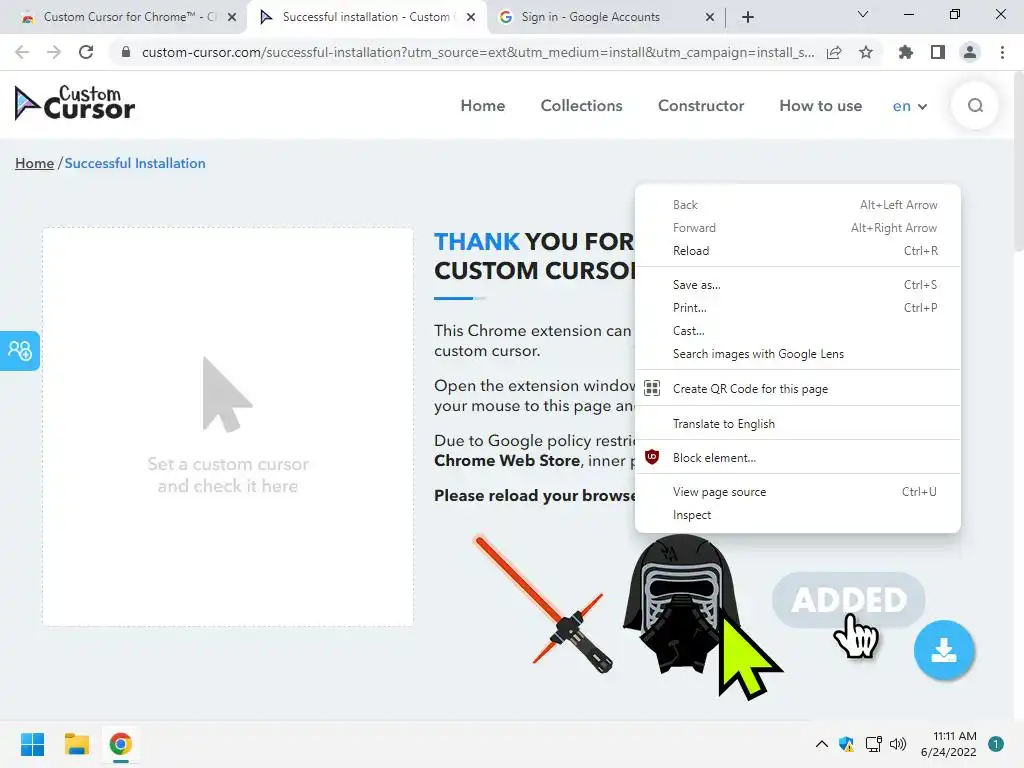Share this page icon in address bar
1024x768 pixels.
click(834, 52)
